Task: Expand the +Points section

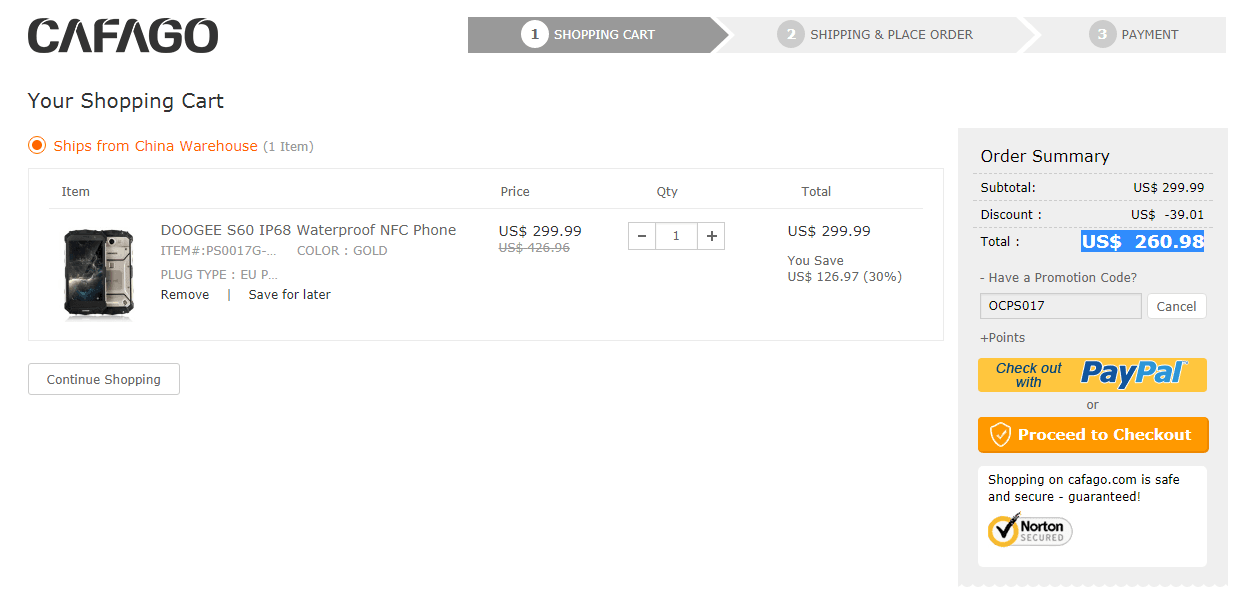Action: pos(1002,338)
